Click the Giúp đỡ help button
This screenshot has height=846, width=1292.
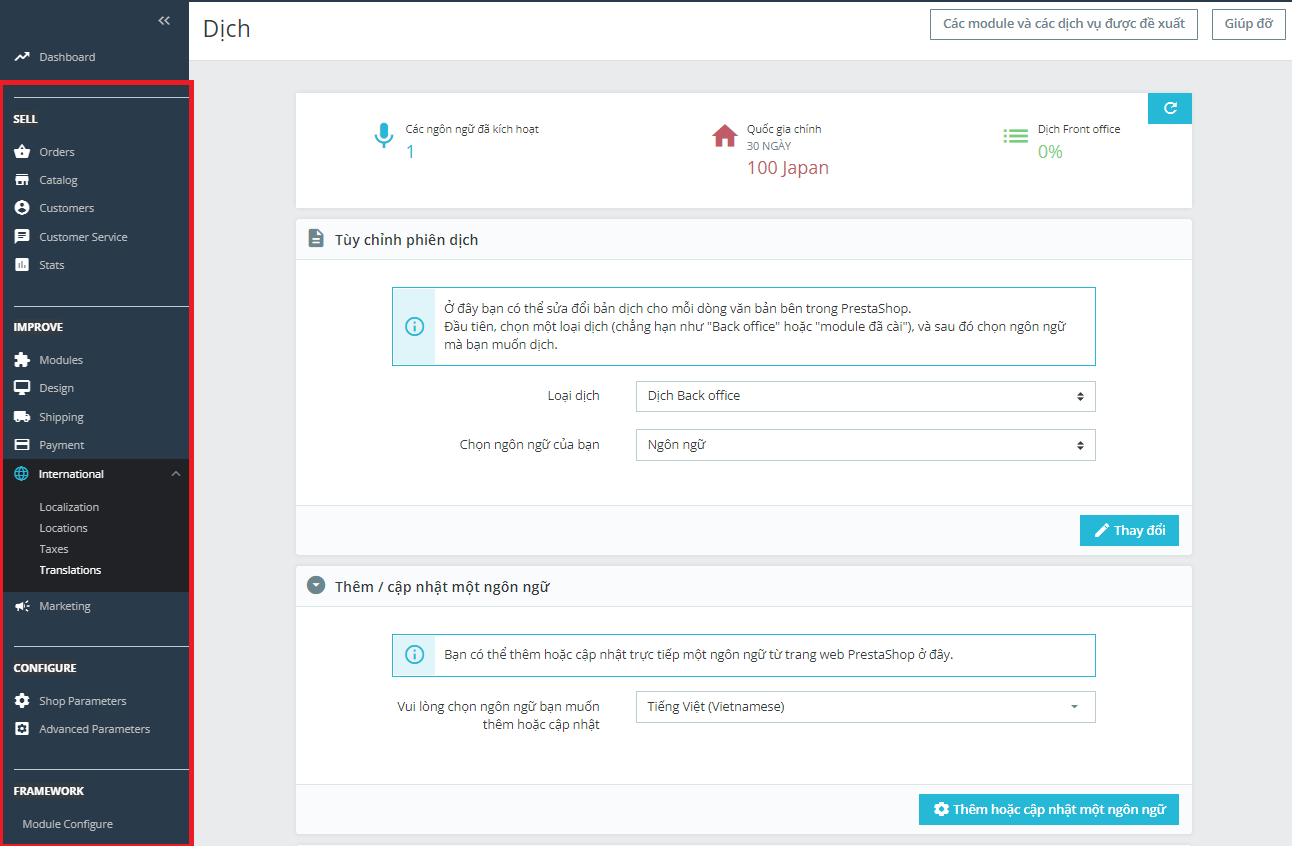click(1249, 24)
